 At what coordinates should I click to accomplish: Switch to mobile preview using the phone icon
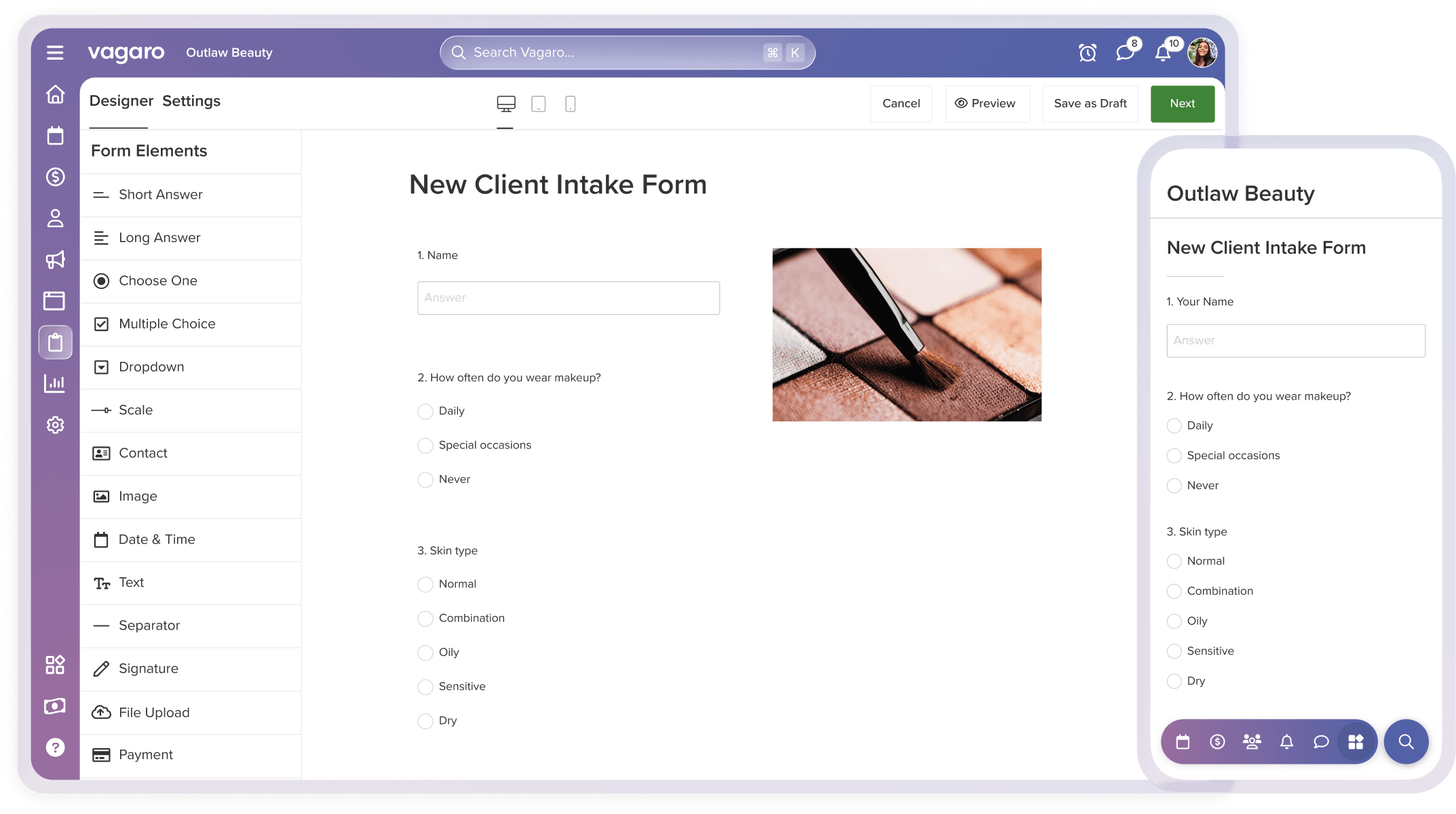click(x=570, y=103)
